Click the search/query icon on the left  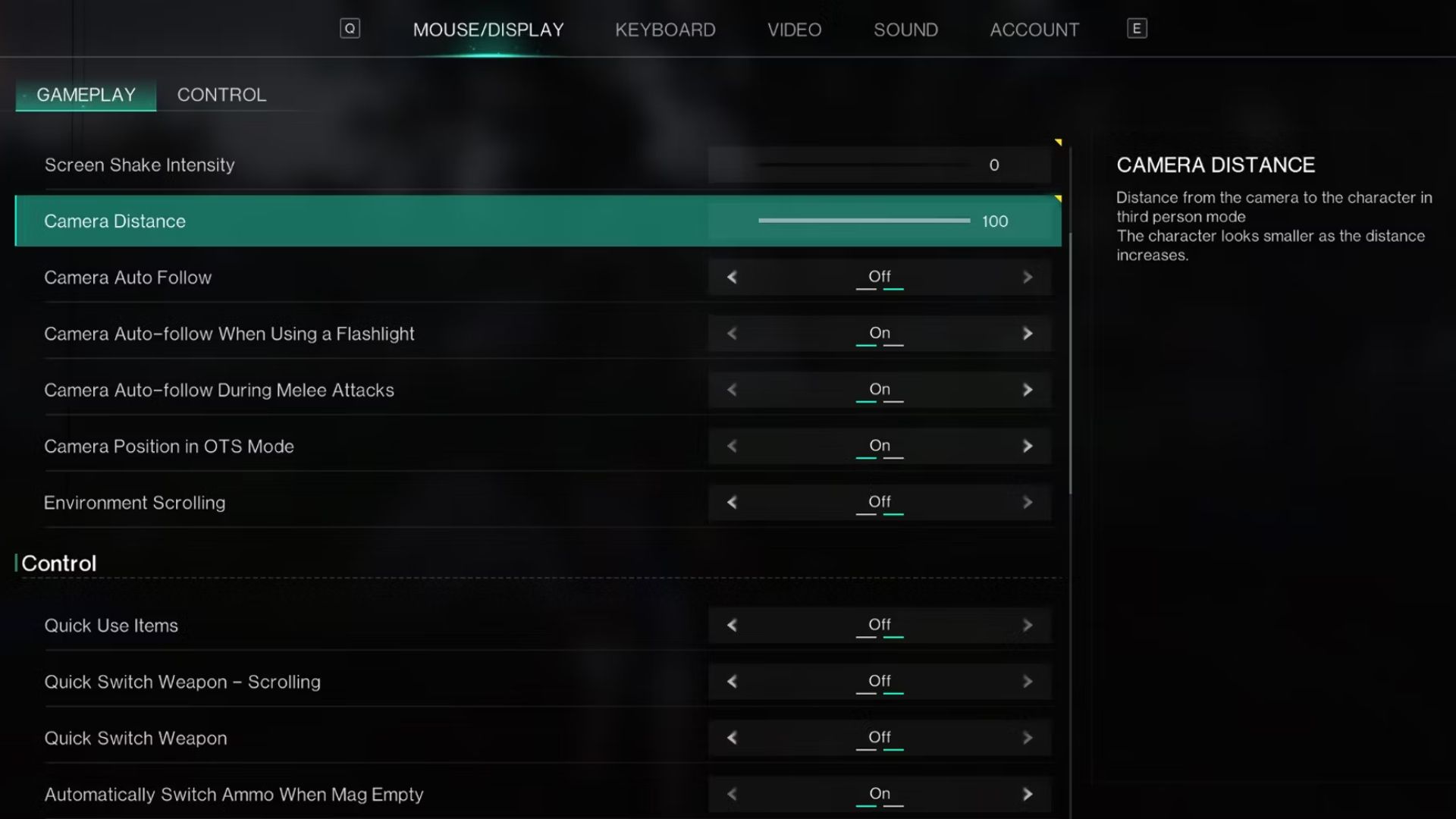pyautogui.click(x=351, y=28)
